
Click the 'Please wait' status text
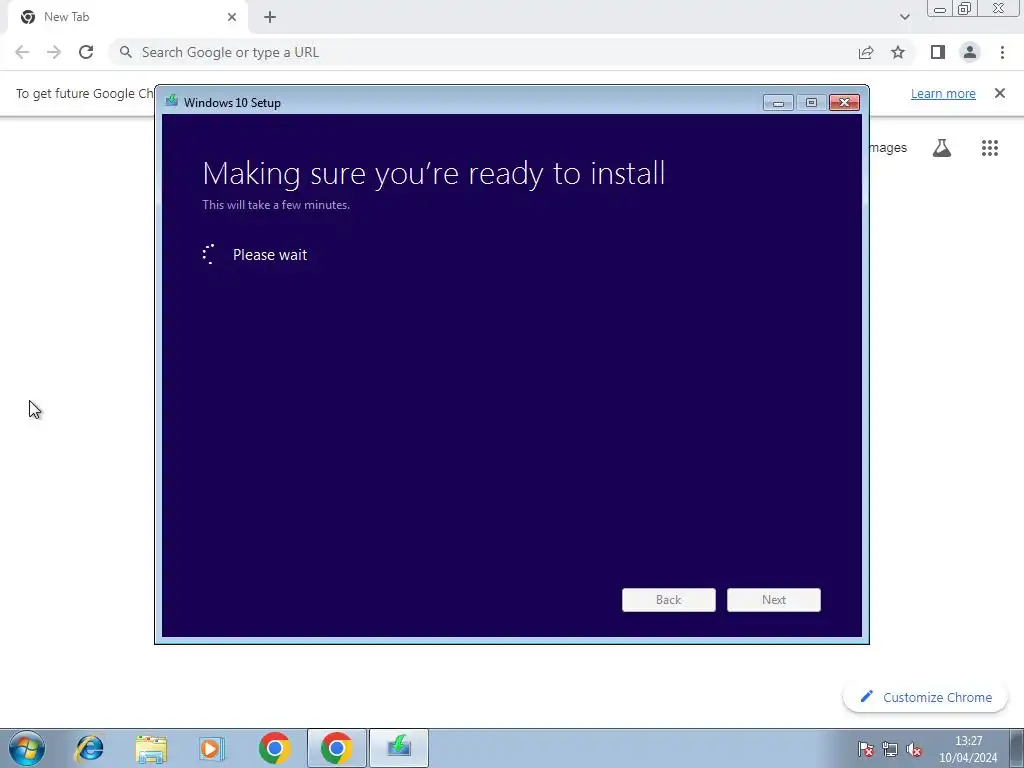270,255
